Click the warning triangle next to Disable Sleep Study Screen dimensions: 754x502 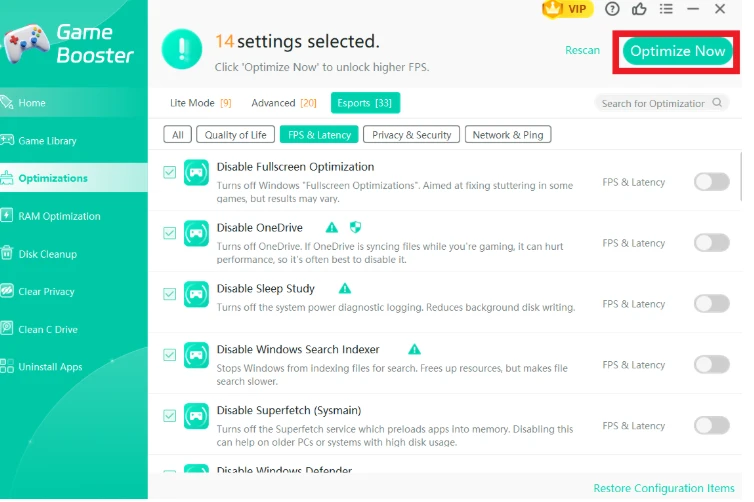(345, 289)
